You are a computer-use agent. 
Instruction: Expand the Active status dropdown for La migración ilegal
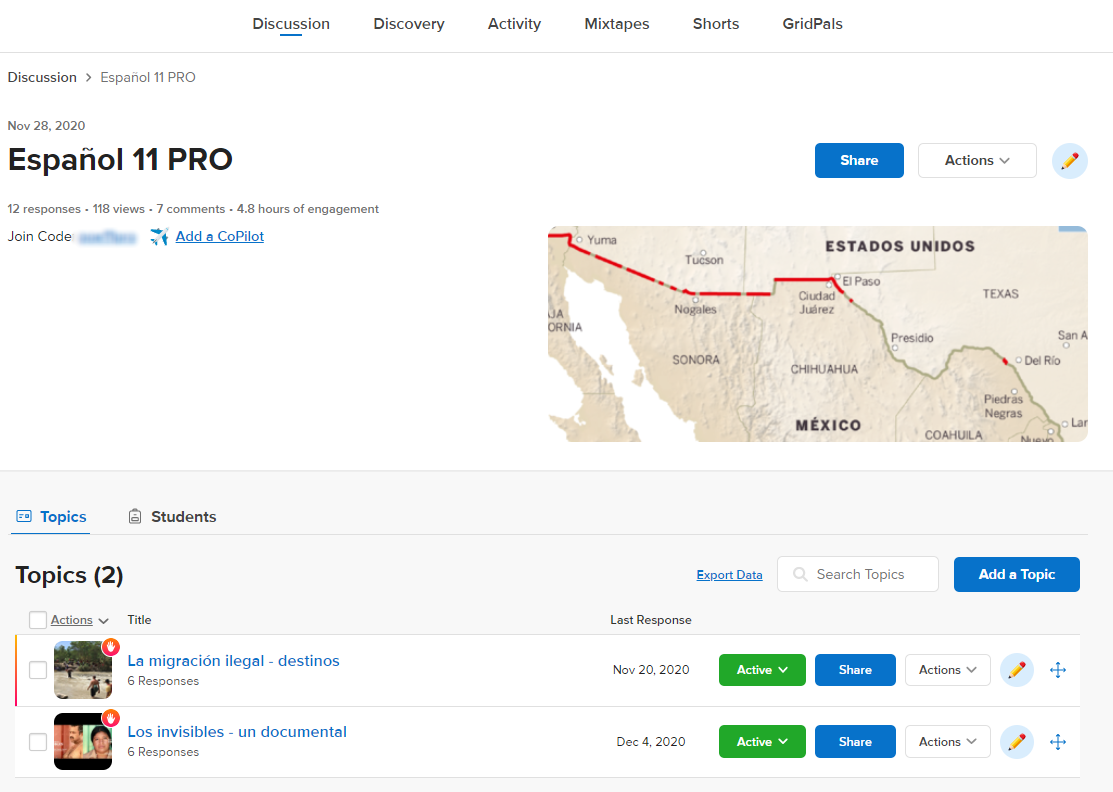click(762, 670)
